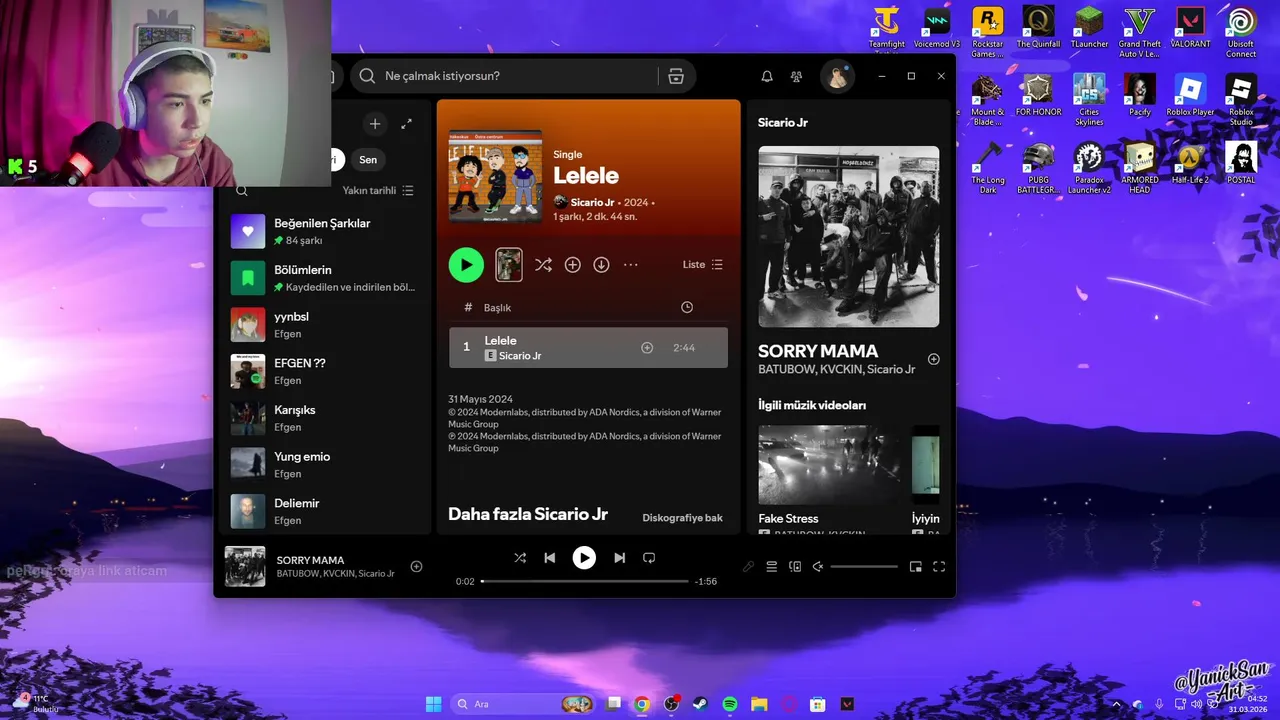Click the magnifier icon in Spotify search
The height and width of the screenshot is (720, 1280).
[x=367, y=76]
